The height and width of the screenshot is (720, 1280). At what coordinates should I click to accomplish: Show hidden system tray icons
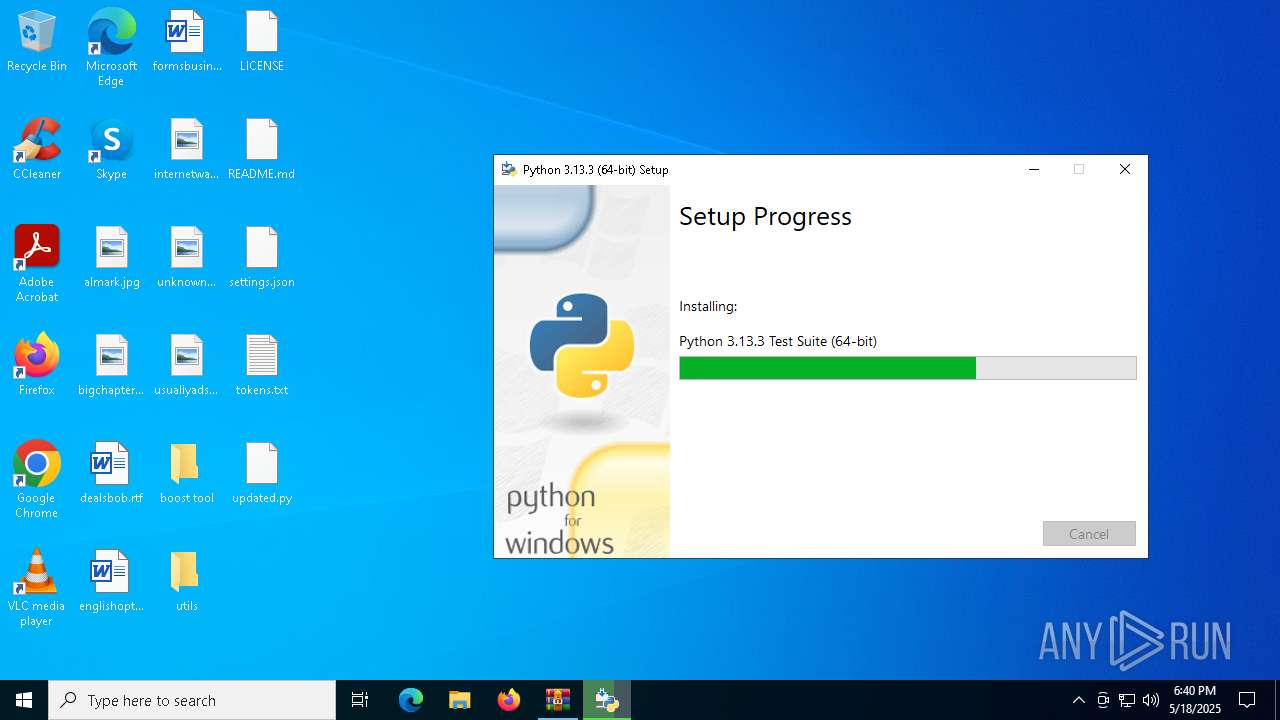click(1078, 700)
